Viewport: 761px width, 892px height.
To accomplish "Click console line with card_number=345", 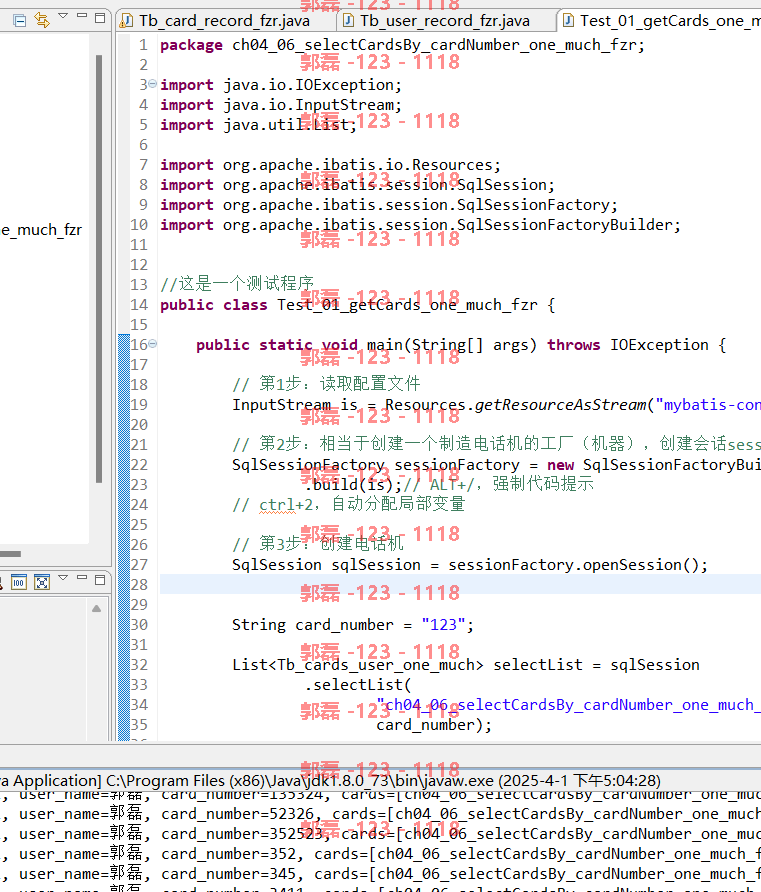I will [x=380, y=874].
